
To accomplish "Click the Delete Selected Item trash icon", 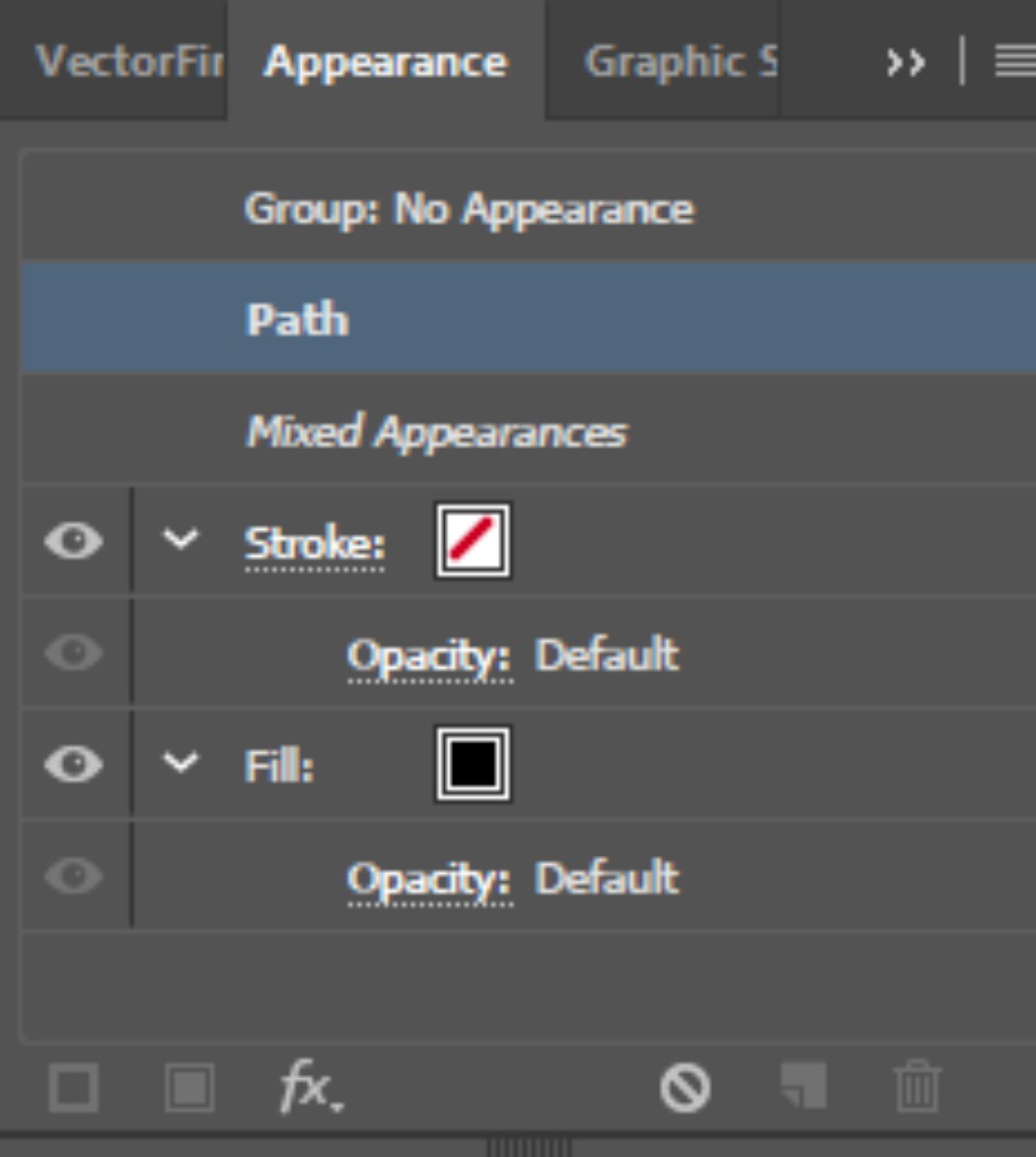I will click(x=917, y=1086).
